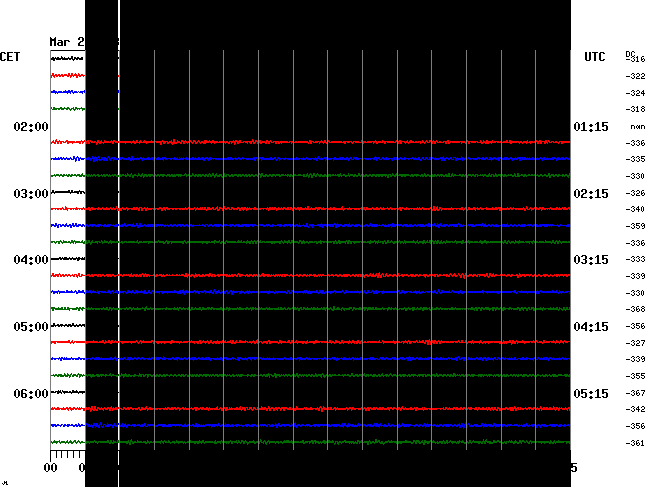Select the -355 DC value
650x494 pixels.
point(635,376)
